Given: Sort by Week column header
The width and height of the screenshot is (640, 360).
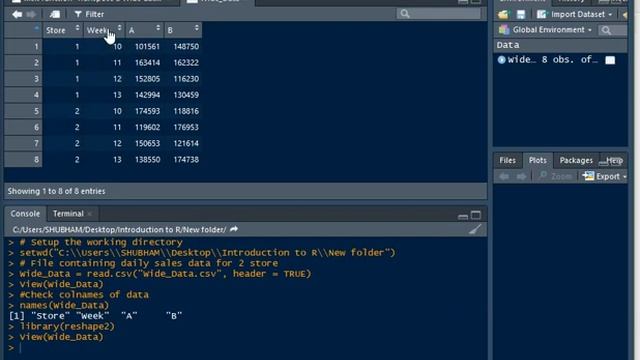Looking at the screenshot, I should click(104, 30).
